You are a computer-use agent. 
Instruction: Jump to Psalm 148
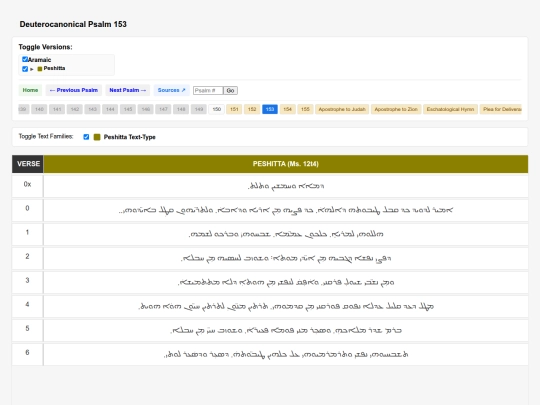point(181,109)
